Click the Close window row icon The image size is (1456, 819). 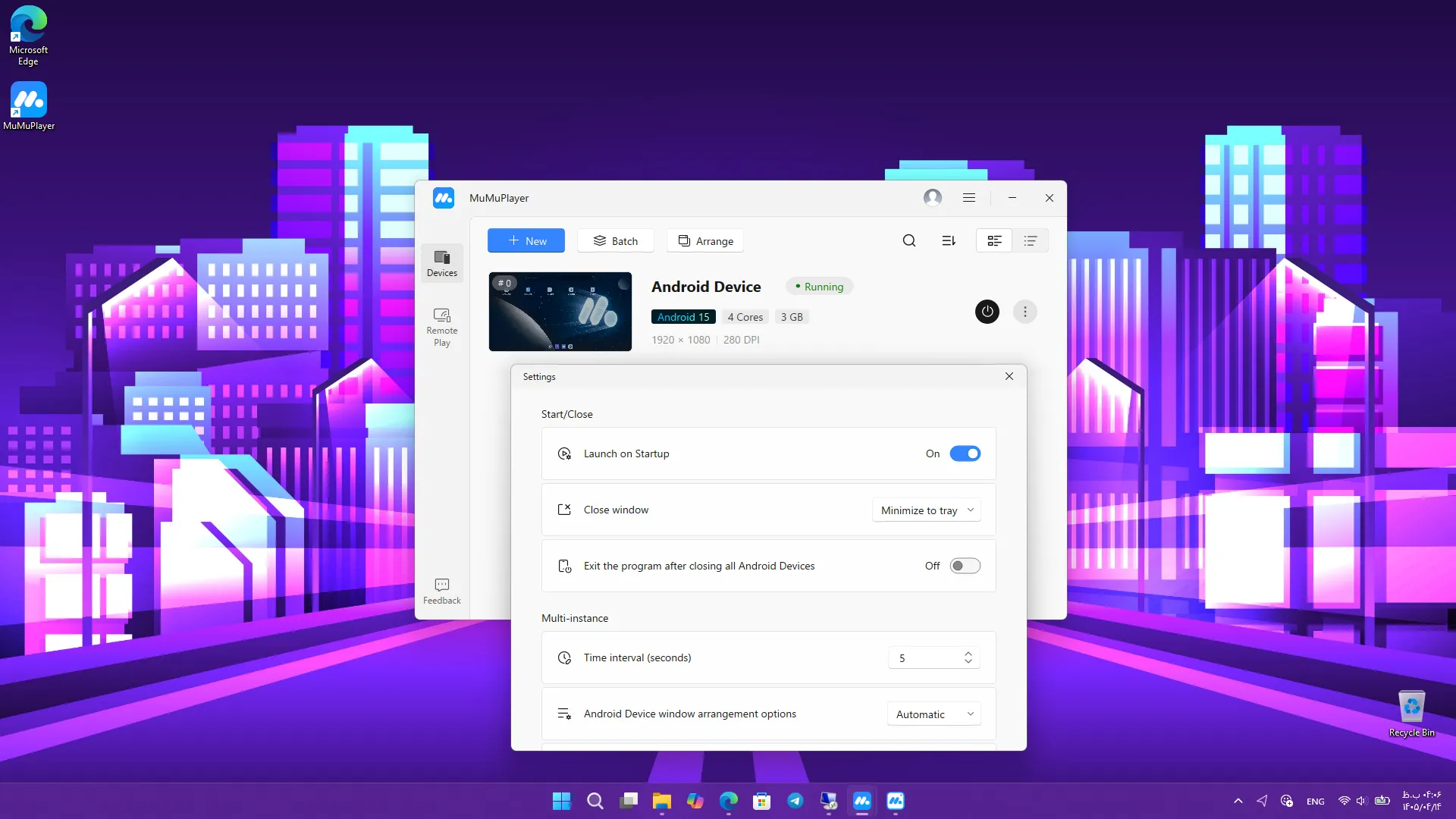click(x=564, y=510)
